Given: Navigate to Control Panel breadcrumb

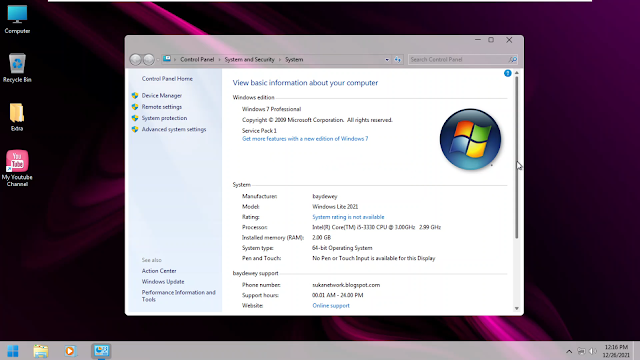Looking at the screenshot, I should pyautogui.click(x=197, y=60).
